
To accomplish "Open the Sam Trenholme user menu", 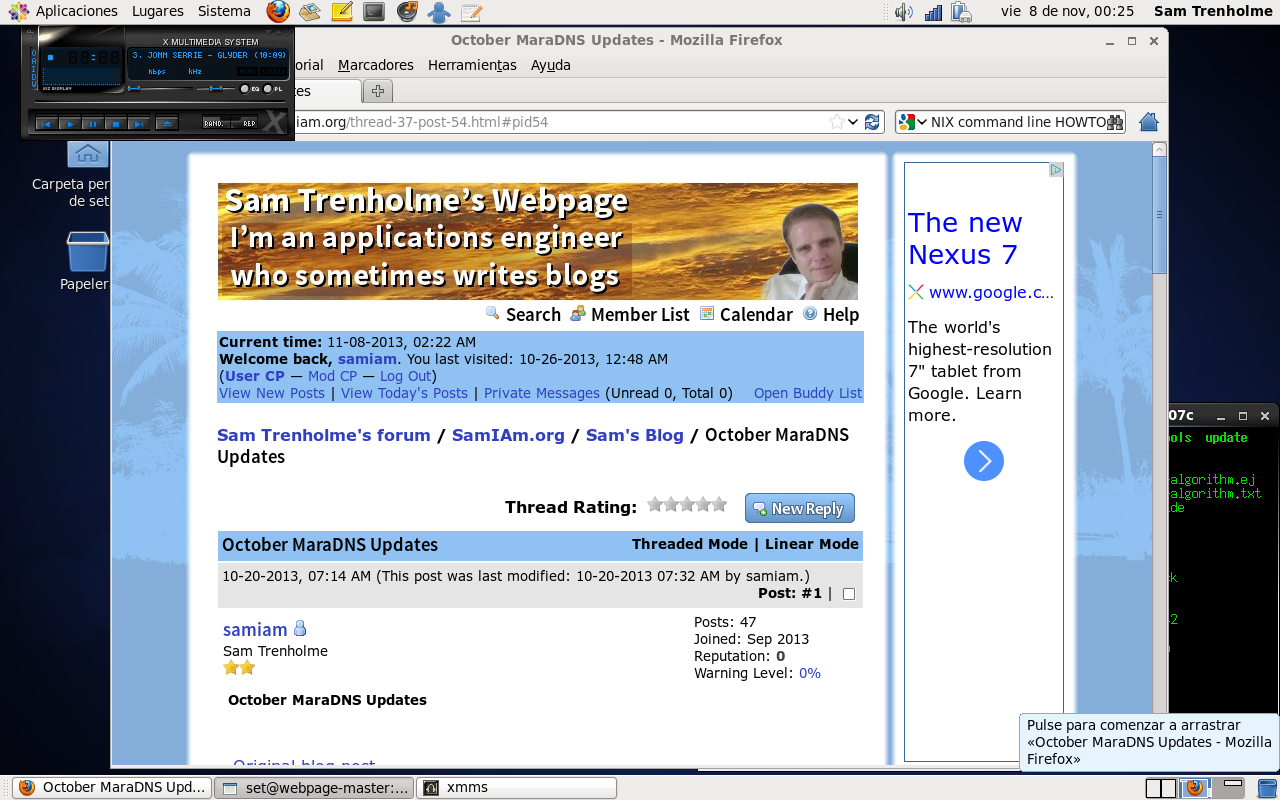I will click(1211, 11).
